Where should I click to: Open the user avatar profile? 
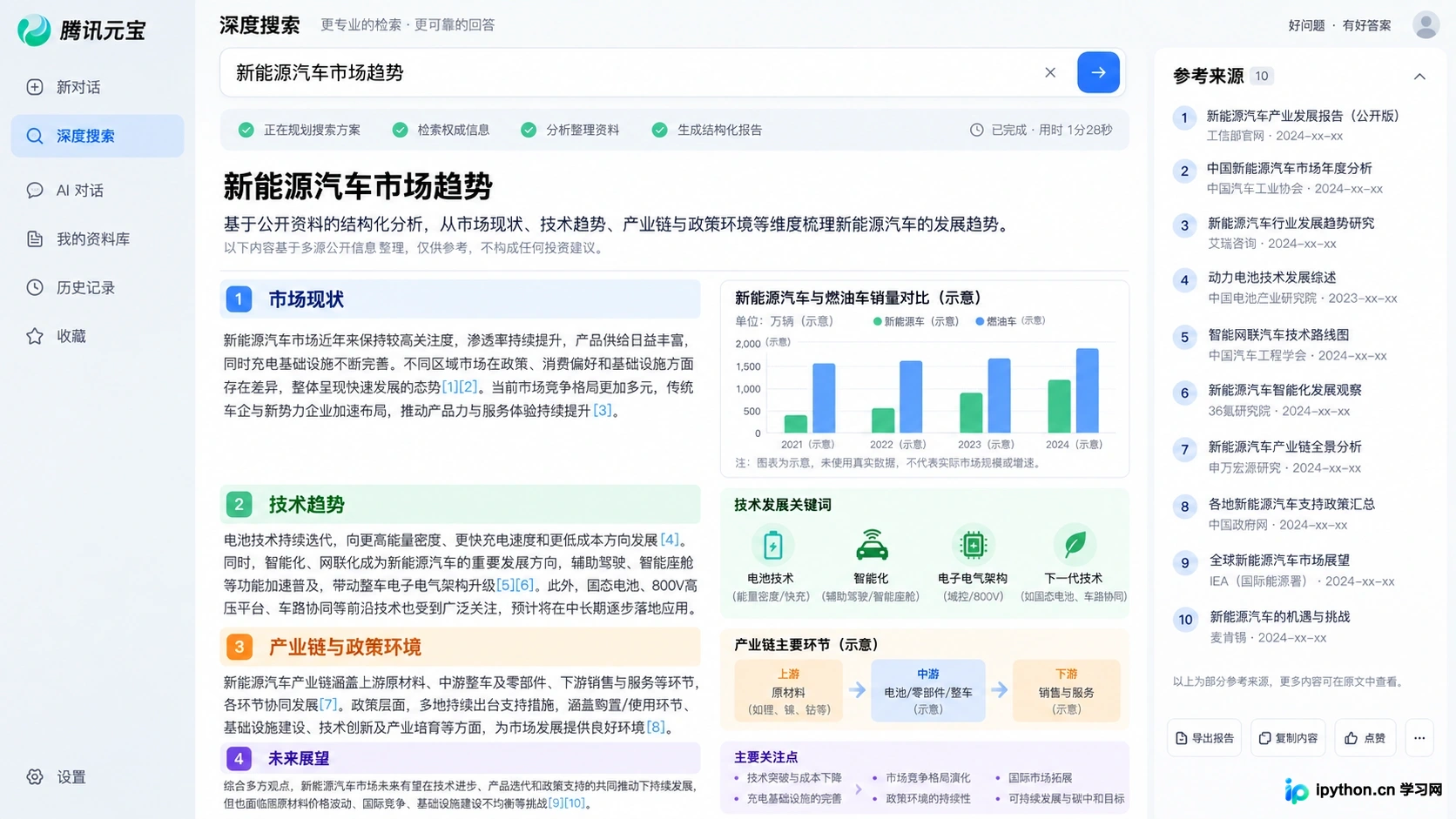(x=1426, y=24)
